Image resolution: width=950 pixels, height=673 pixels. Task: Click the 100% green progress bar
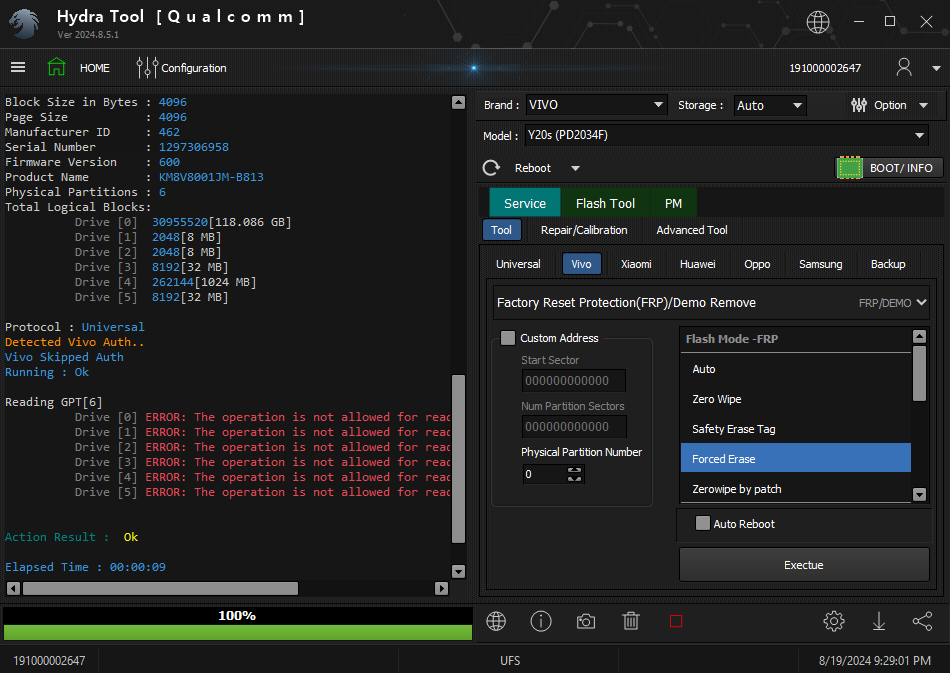pyautogui.click(x=238, y=632)
